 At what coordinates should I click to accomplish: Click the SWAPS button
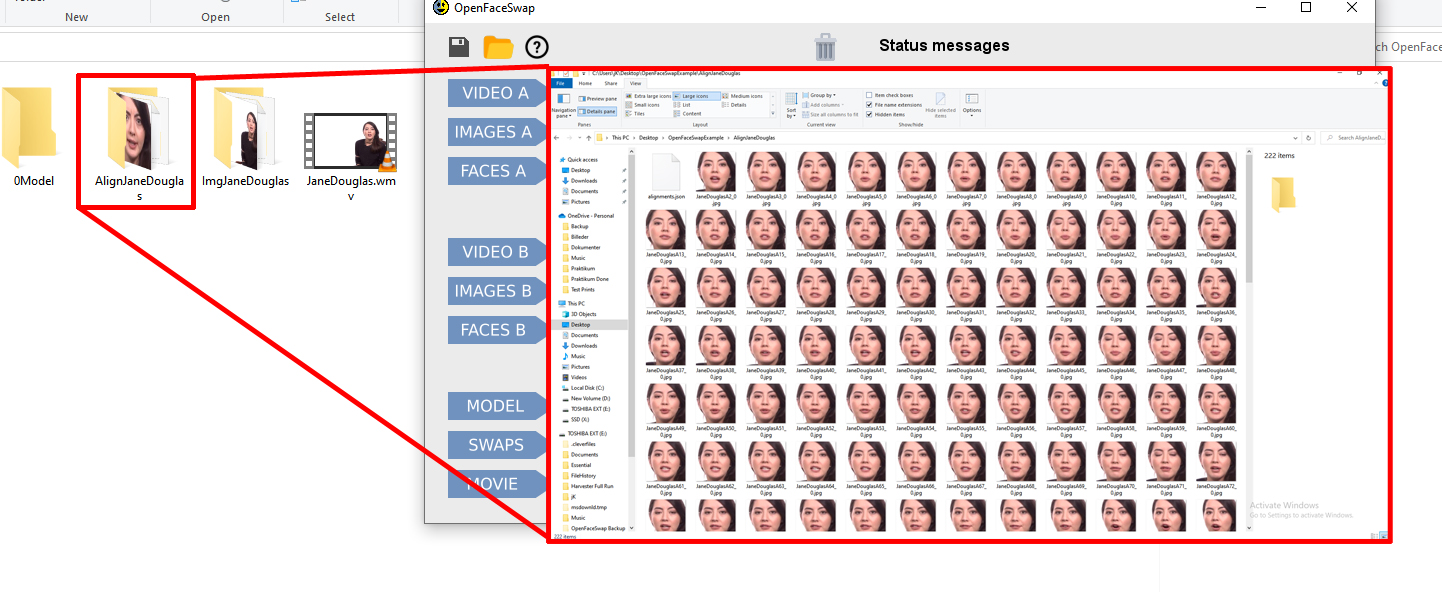point(496,445)
